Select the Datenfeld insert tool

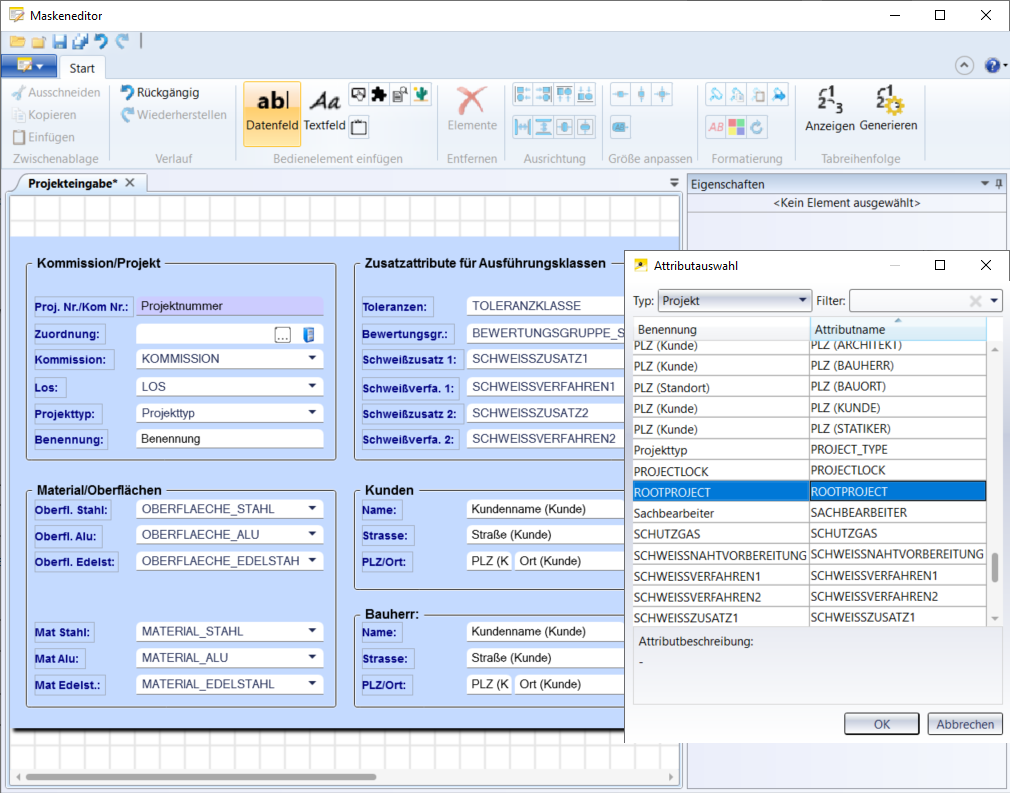[x=272, y=112]
